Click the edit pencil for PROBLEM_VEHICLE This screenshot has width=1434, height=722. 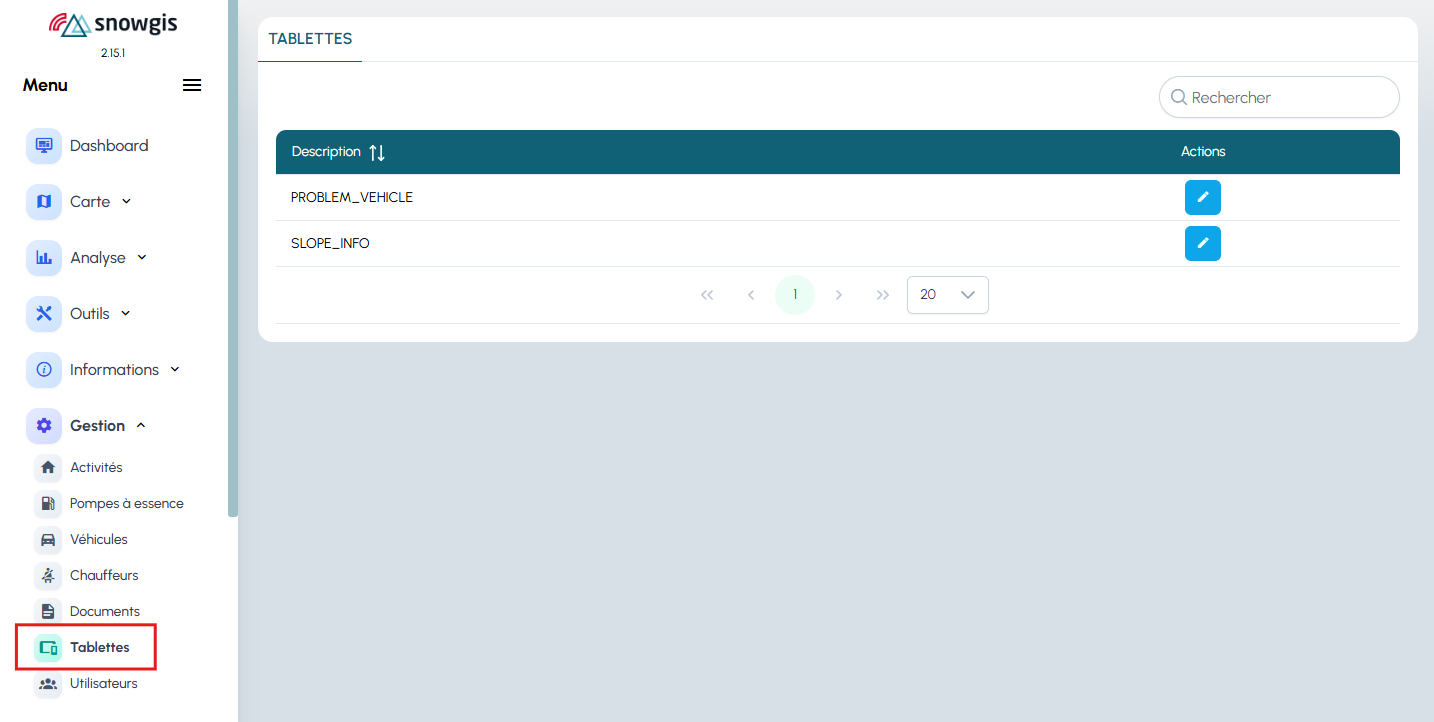[x=1202, y=198]
